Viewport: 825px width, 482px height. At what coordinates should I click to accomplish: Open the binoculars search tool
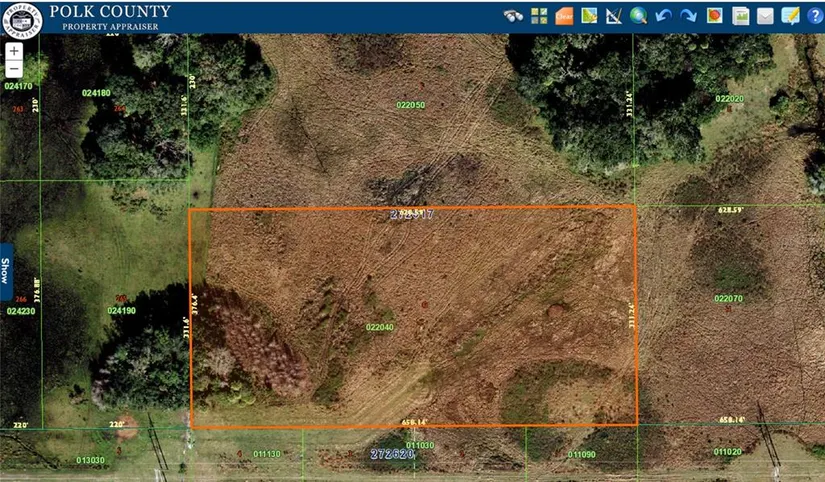[514, 16]
